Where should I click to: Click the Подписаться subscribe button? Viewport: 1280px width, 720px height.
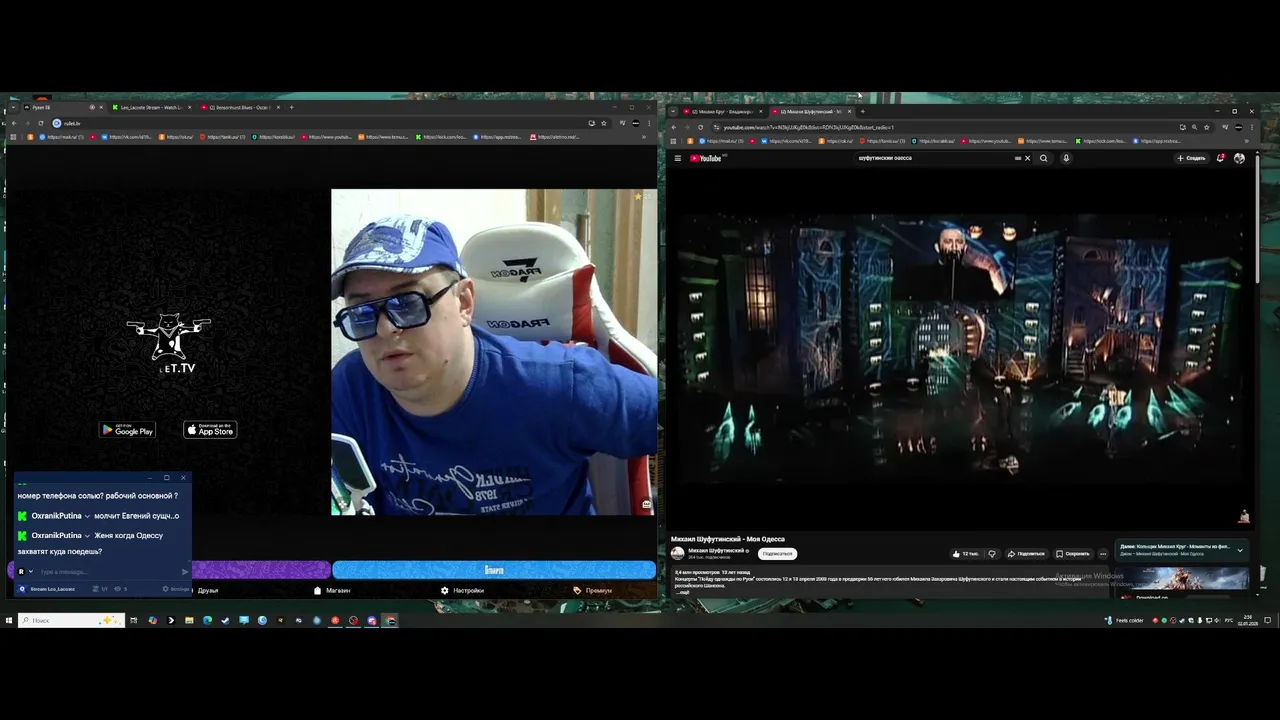click(777, 553)
